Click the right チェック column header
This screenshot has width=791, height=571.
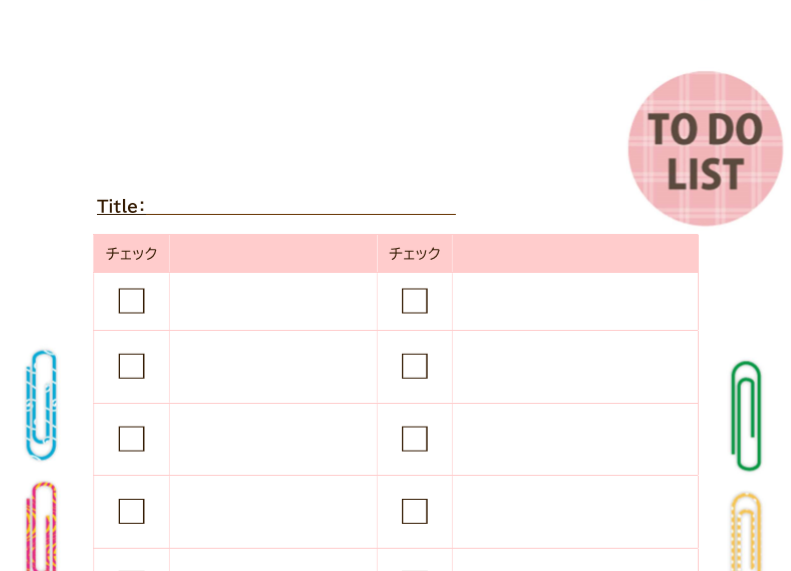(415, 254)
